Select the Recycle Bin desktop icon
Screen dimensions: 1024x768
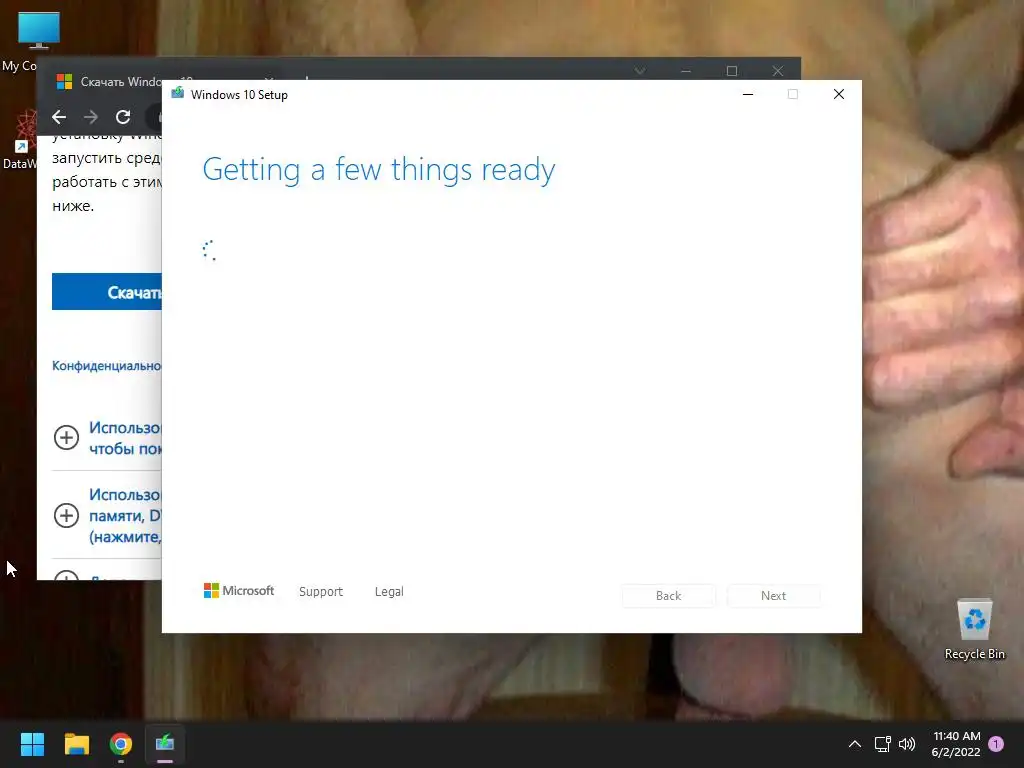974,630
